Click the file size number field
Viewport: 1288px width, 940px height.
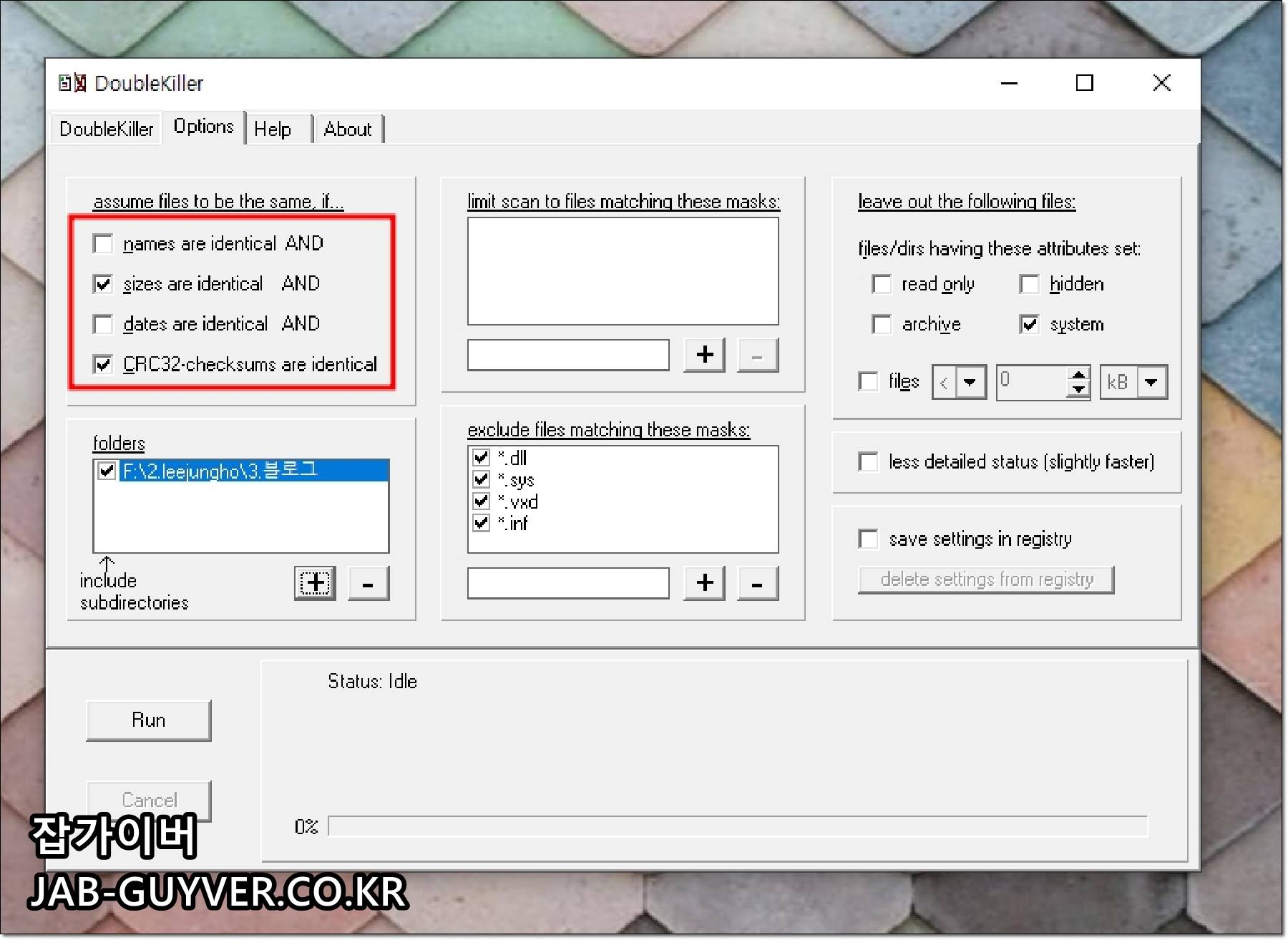click(1032, 382)
